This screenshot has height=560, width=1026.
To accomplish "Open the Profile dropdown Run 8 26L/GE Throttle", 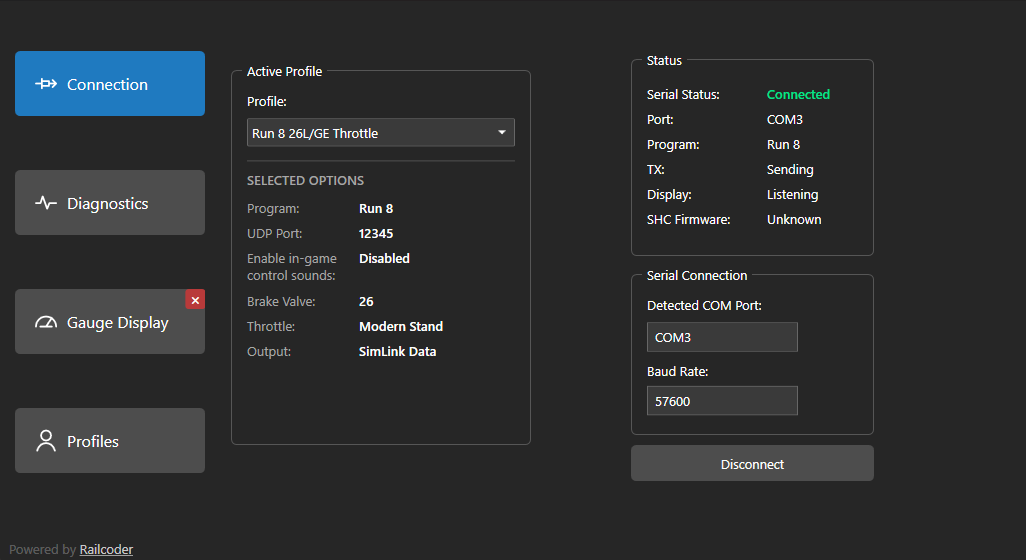I will click(x=381, y=133).
